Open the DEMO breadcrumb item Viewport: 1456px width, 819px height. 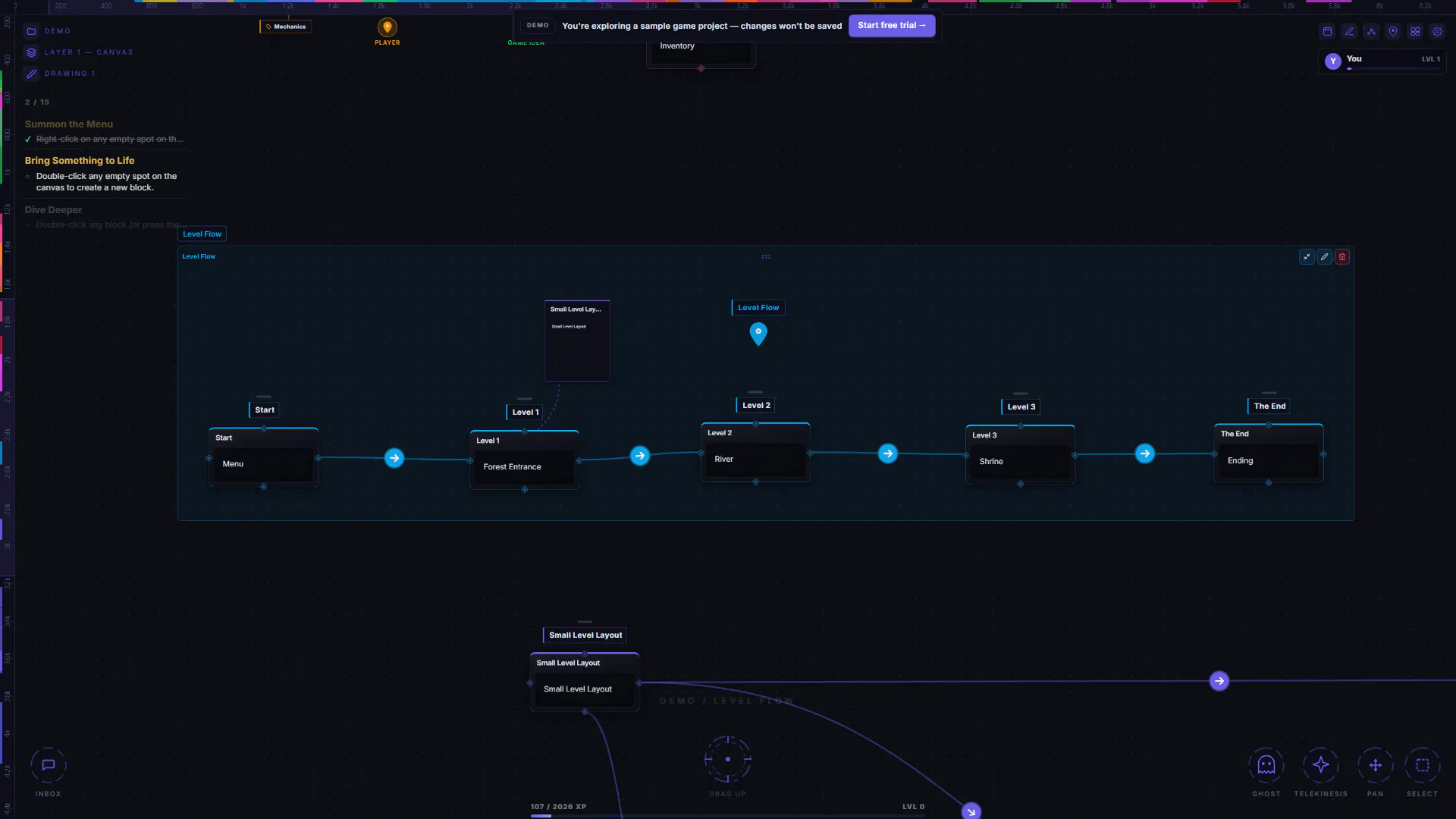pyautogui.click(x=58, y=31)
